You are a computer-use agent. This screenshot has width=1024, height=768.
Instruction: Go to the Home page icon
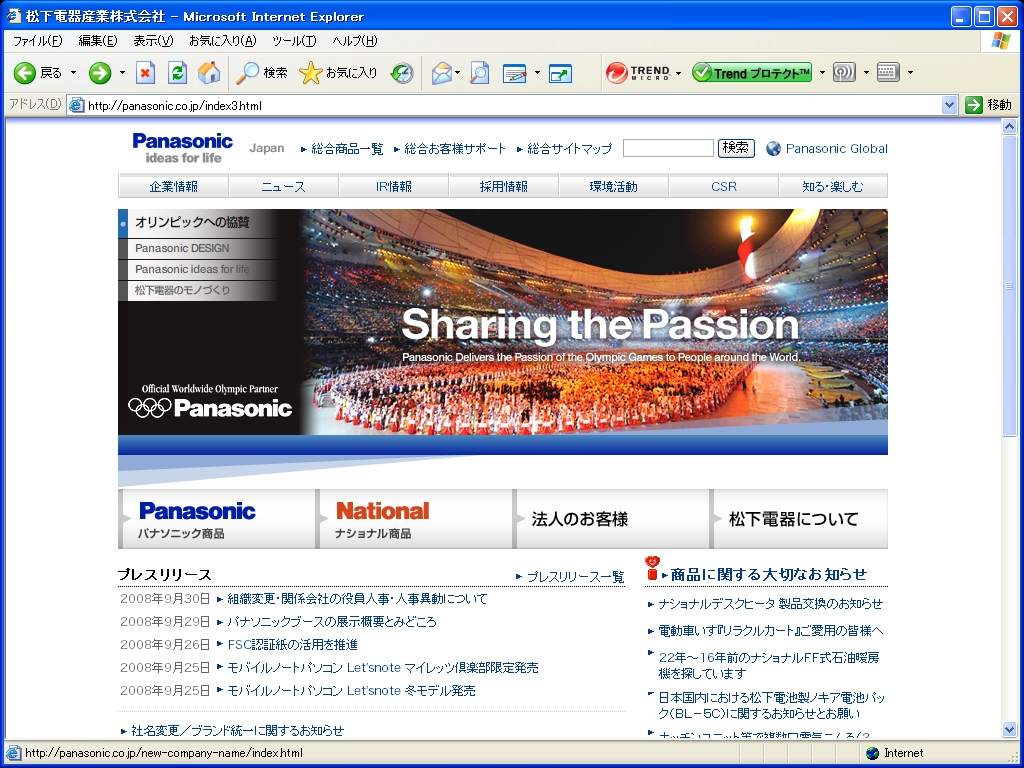[x=209, y=72]
